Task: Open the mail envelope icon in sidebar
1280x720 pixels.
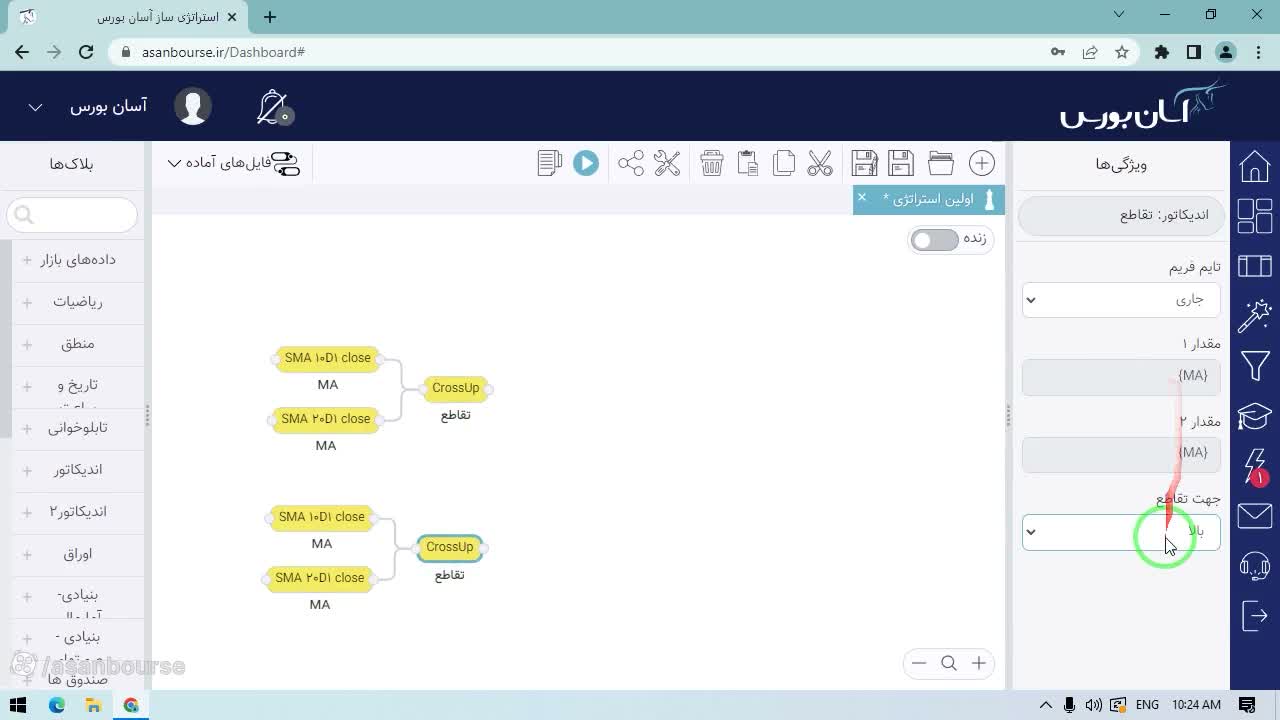Action: pyautogui.click(x=1255, y=516)
